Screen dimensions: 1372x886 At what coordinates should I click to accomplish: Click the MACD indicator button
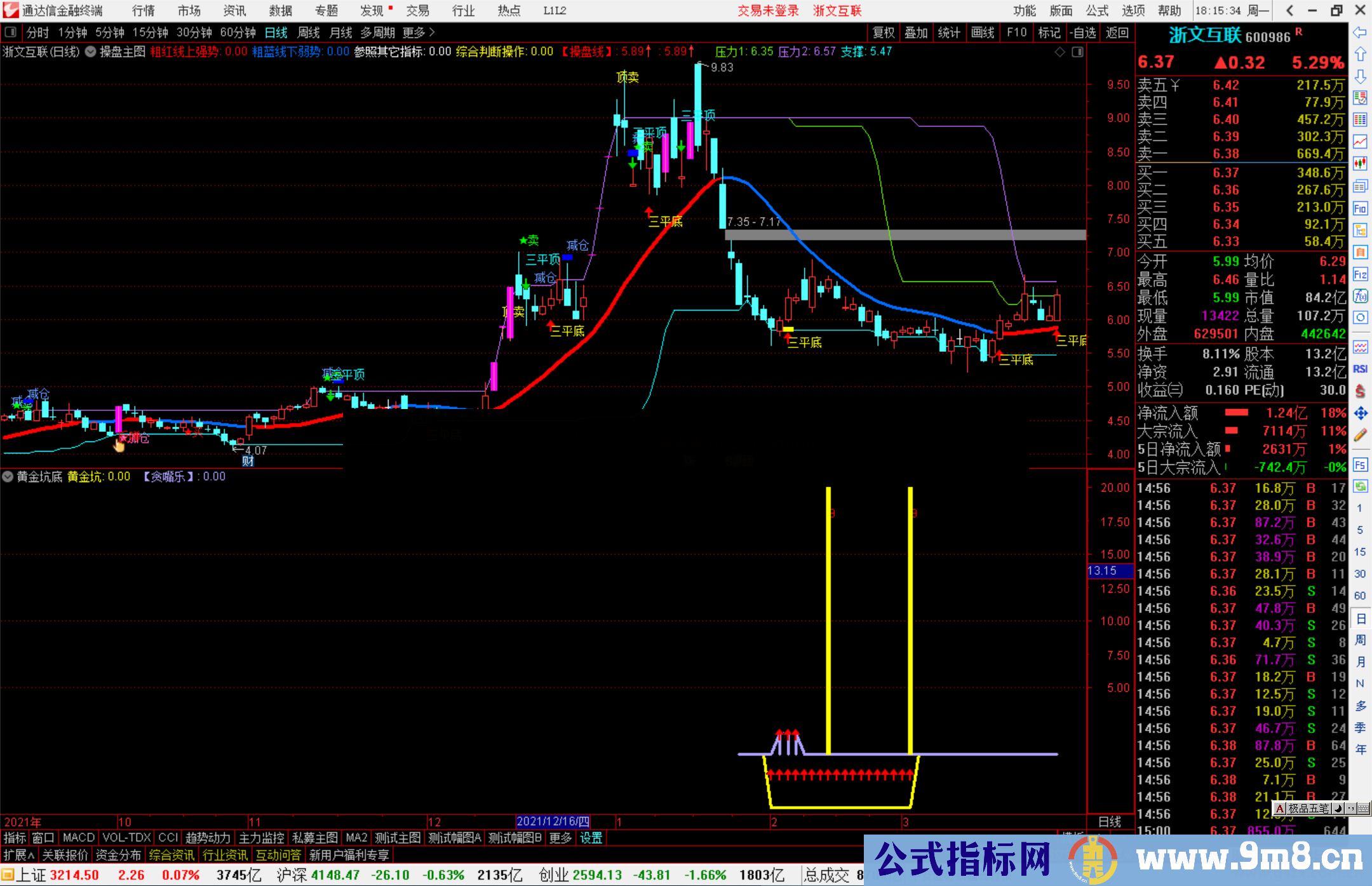79,838
